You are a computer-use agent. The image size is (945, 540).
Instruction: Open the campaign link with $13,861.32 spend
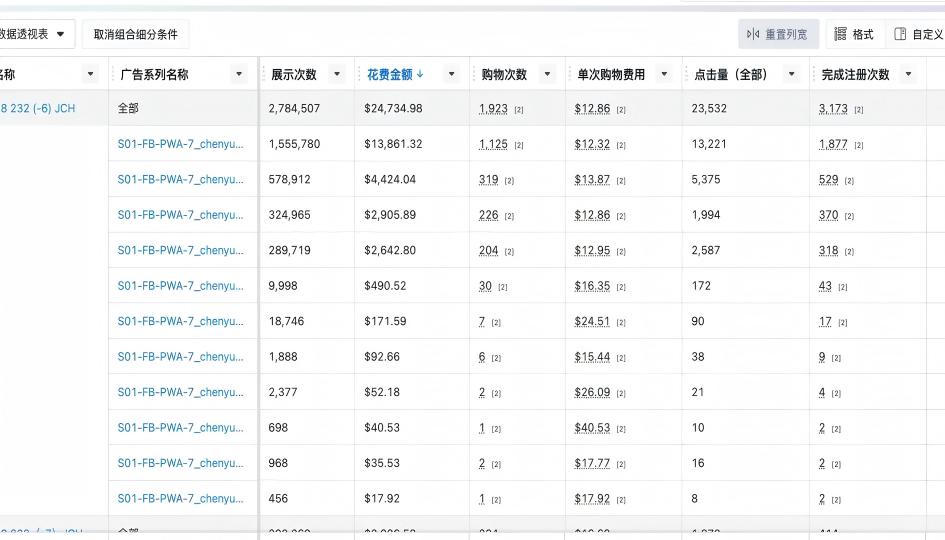(x=180, y=144)
